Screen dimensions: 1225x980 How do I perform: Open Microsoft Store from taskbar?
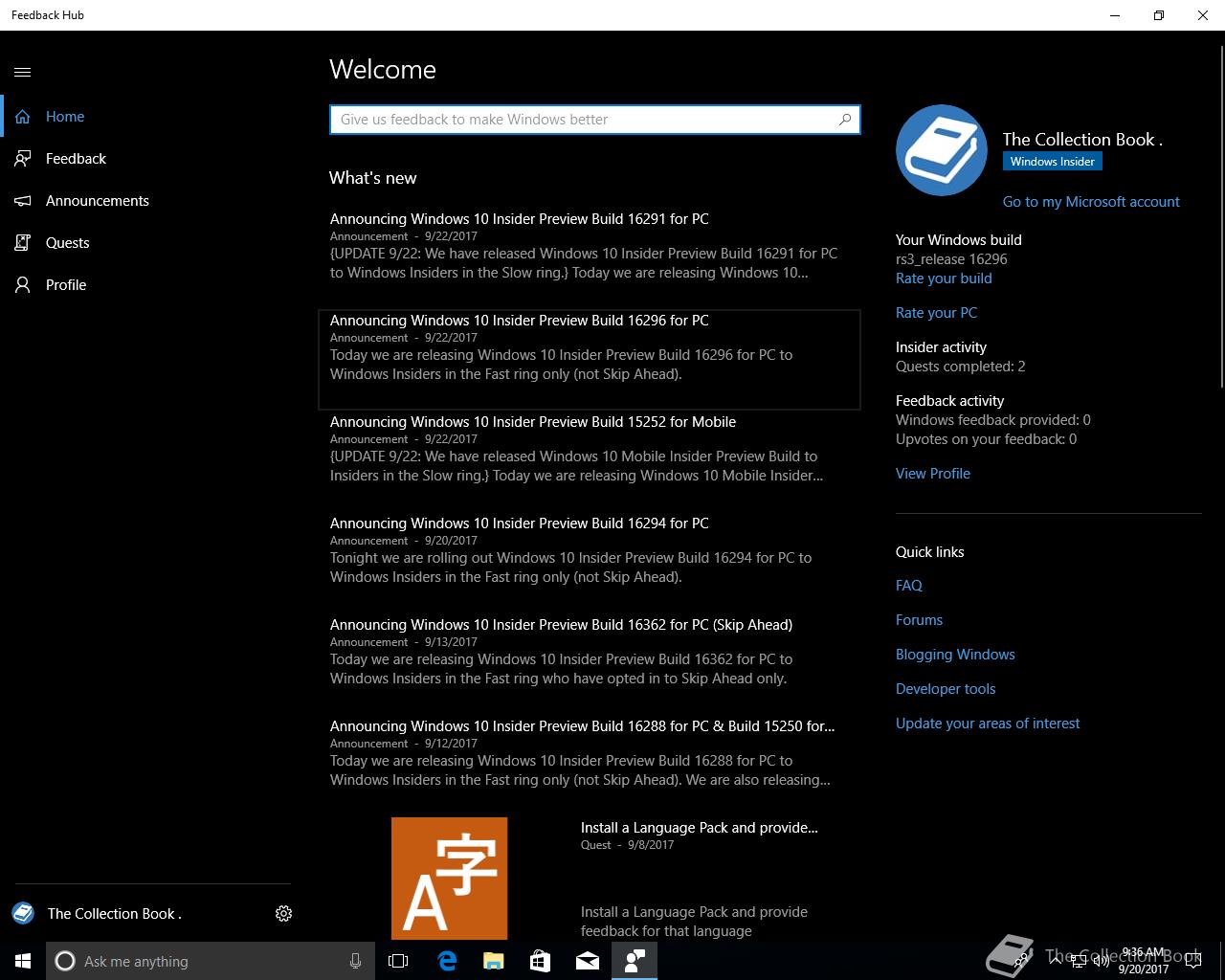(x=541, y=961)
